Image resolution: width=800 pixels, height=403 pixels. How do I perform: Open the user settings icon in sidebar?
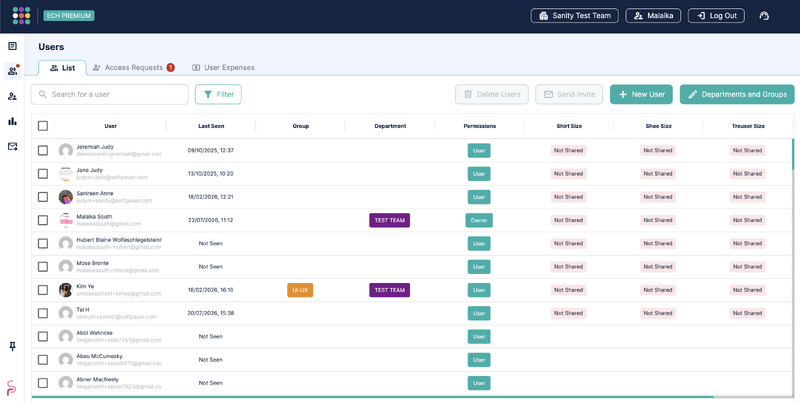tap(12, 96)
